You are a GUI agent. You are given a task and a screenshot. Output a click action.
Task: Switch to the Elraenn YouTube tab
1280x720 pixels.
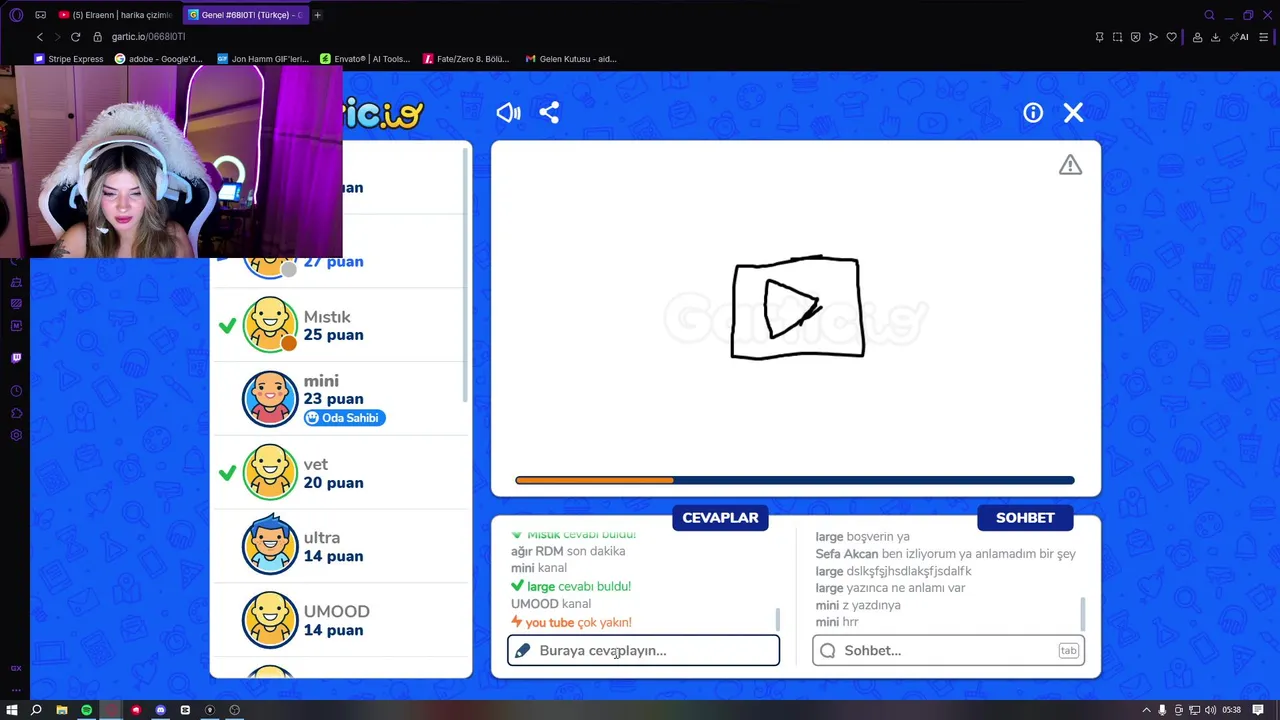pyautogui.click(x=117, y=15)
